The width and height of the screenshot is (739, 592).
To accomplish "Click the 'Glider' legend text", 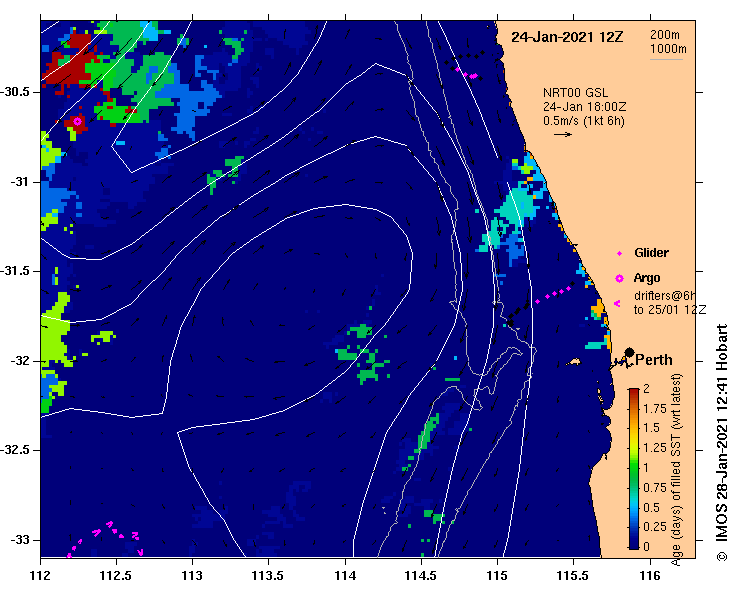I will tap(651, 253).
